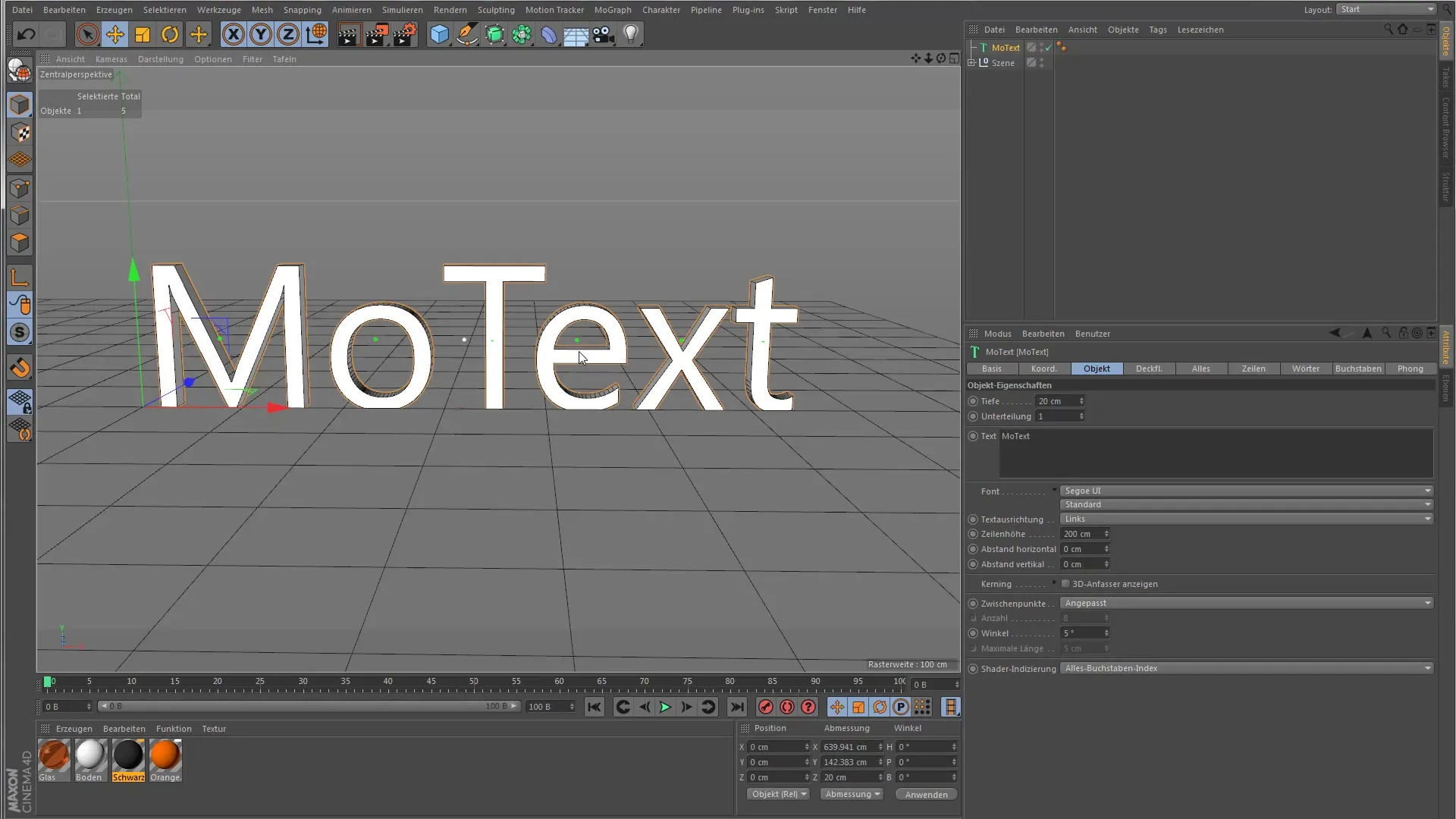1456x819 pixels.
Task: Open the Font family dropdown Segoe UI
Action: coord(1247,491)
